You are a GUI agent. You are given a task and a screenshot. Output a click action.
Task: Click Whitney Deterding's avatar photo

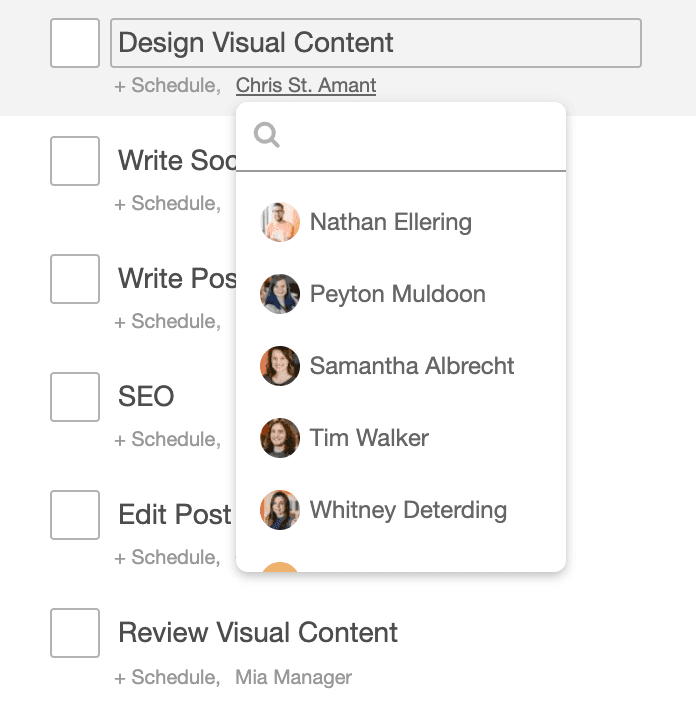[280, 510]
